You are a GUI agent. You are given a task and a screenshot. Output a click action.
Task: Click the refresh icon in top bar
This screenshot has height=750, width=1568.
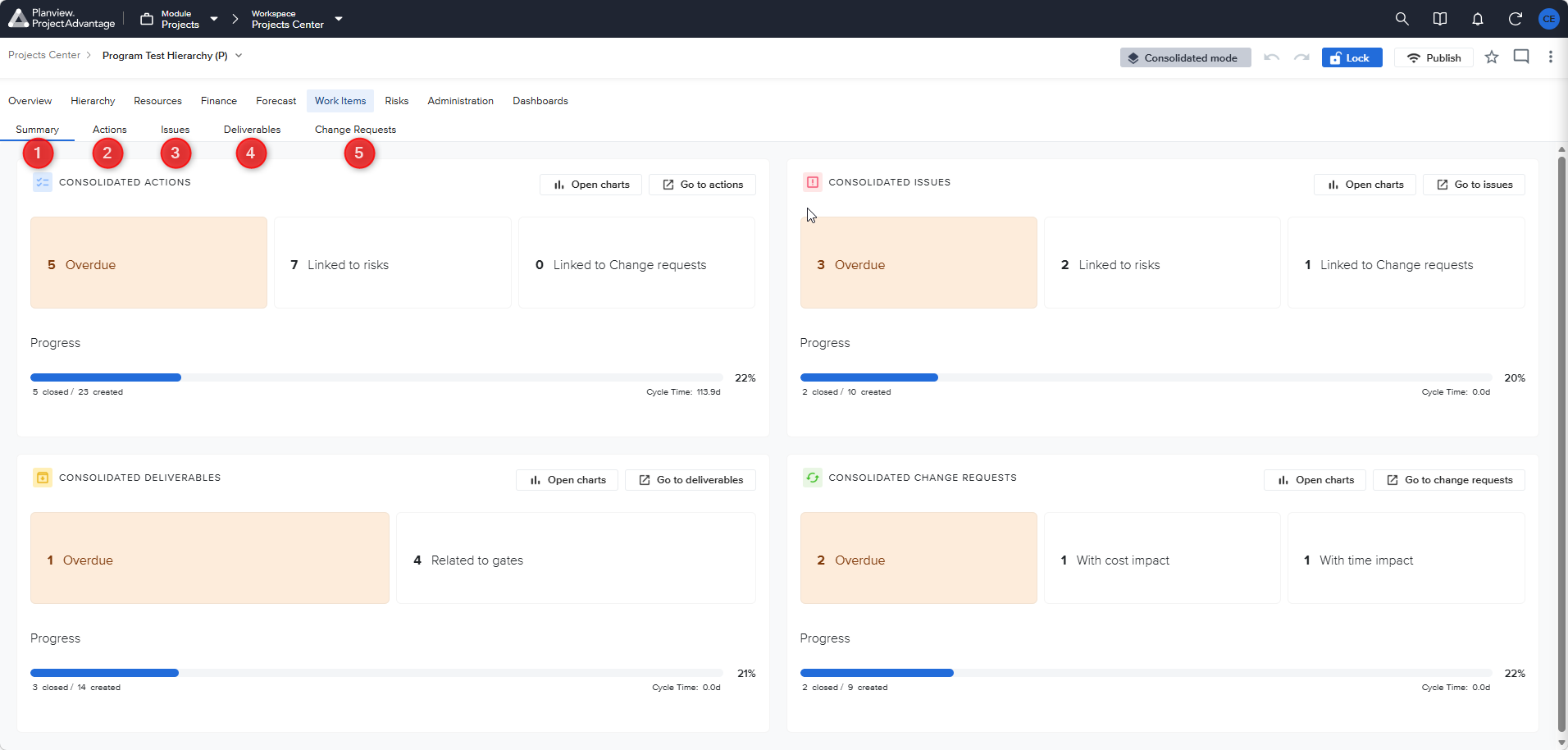[1515, 19]
